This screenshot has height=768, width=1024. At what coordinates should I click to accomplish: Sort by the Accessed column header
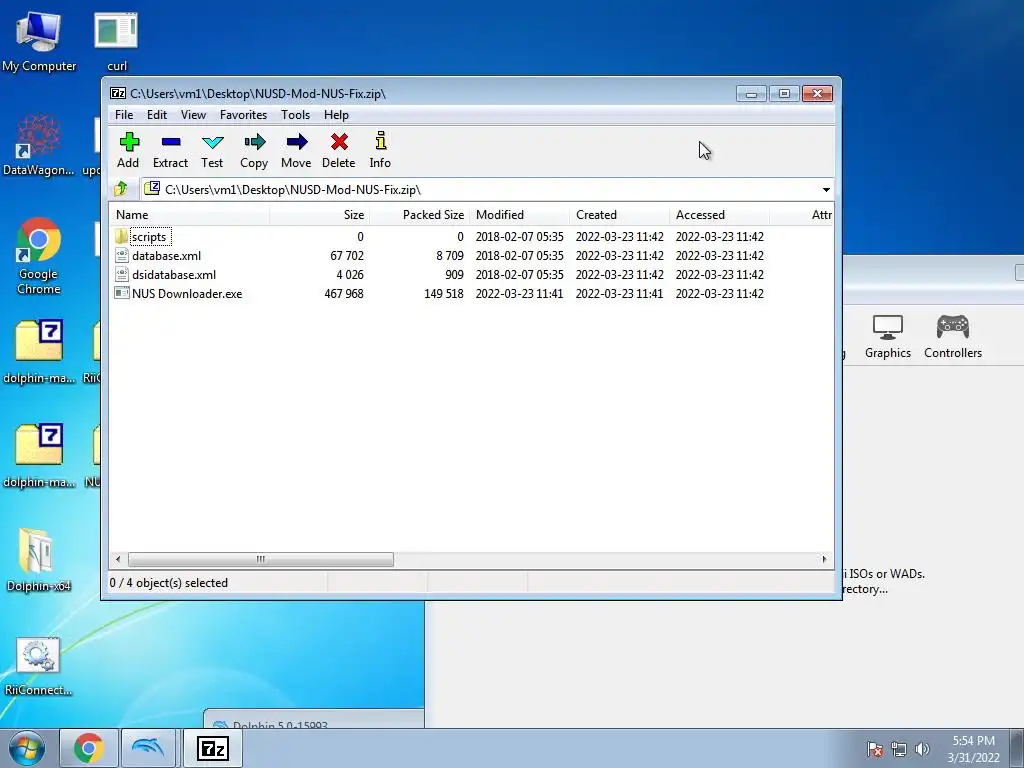tap(719, 214)
